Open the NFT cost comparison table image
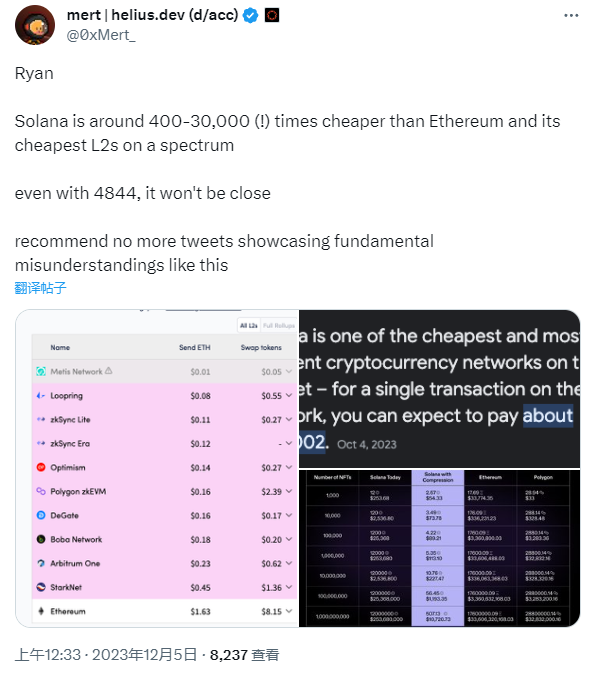Viewport: 592px width, 679px height. click(439, 548)
